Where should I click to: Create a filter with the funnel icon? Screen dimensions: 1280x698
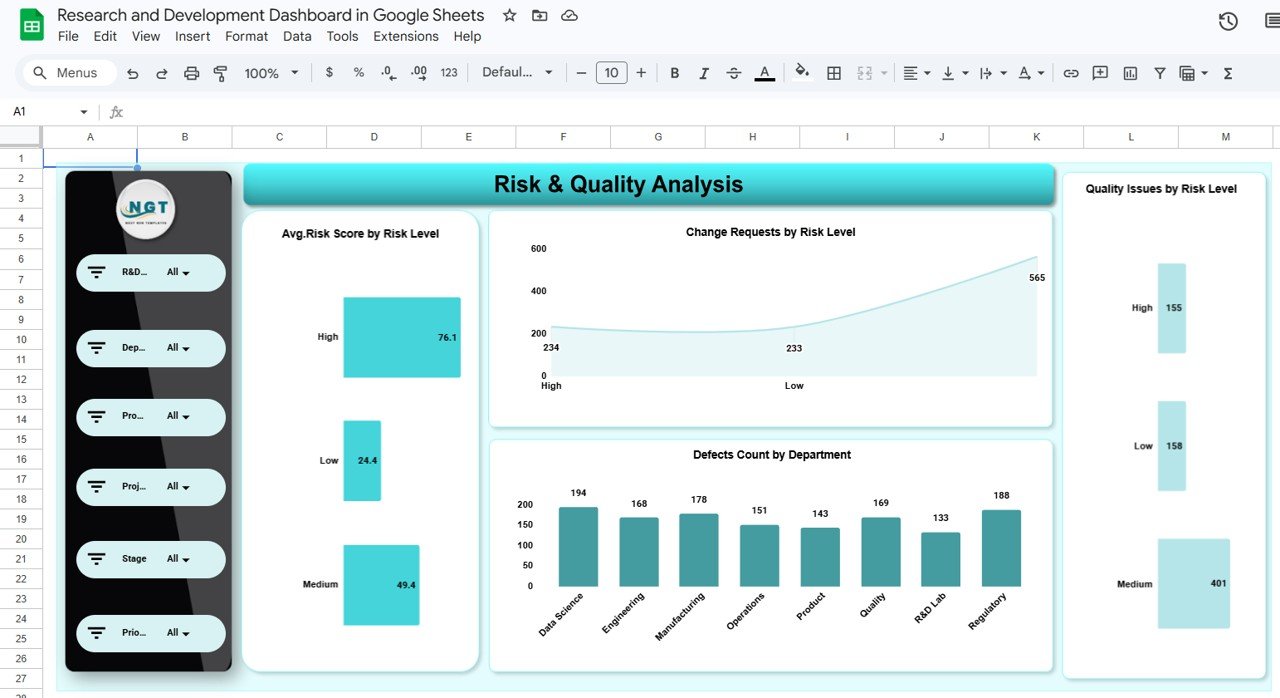point(1159,72)
